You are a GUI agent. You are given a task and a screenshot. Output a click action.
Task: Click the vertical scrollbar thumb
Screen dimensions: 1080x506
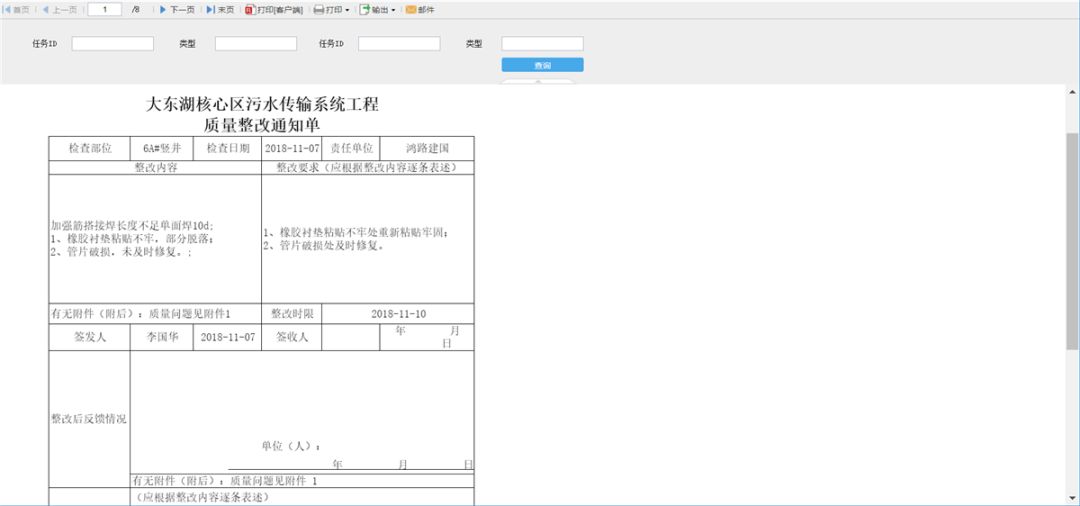click(1072, 241)
